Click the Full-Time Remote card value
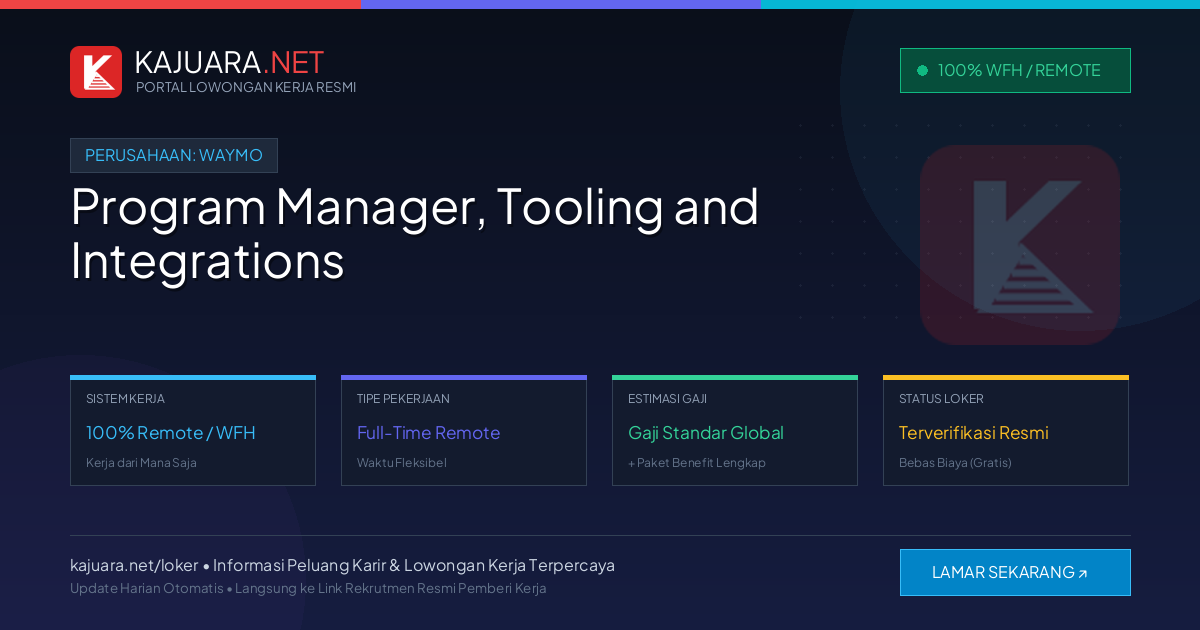Screen dimensions: 1200x630 (428, 433)
